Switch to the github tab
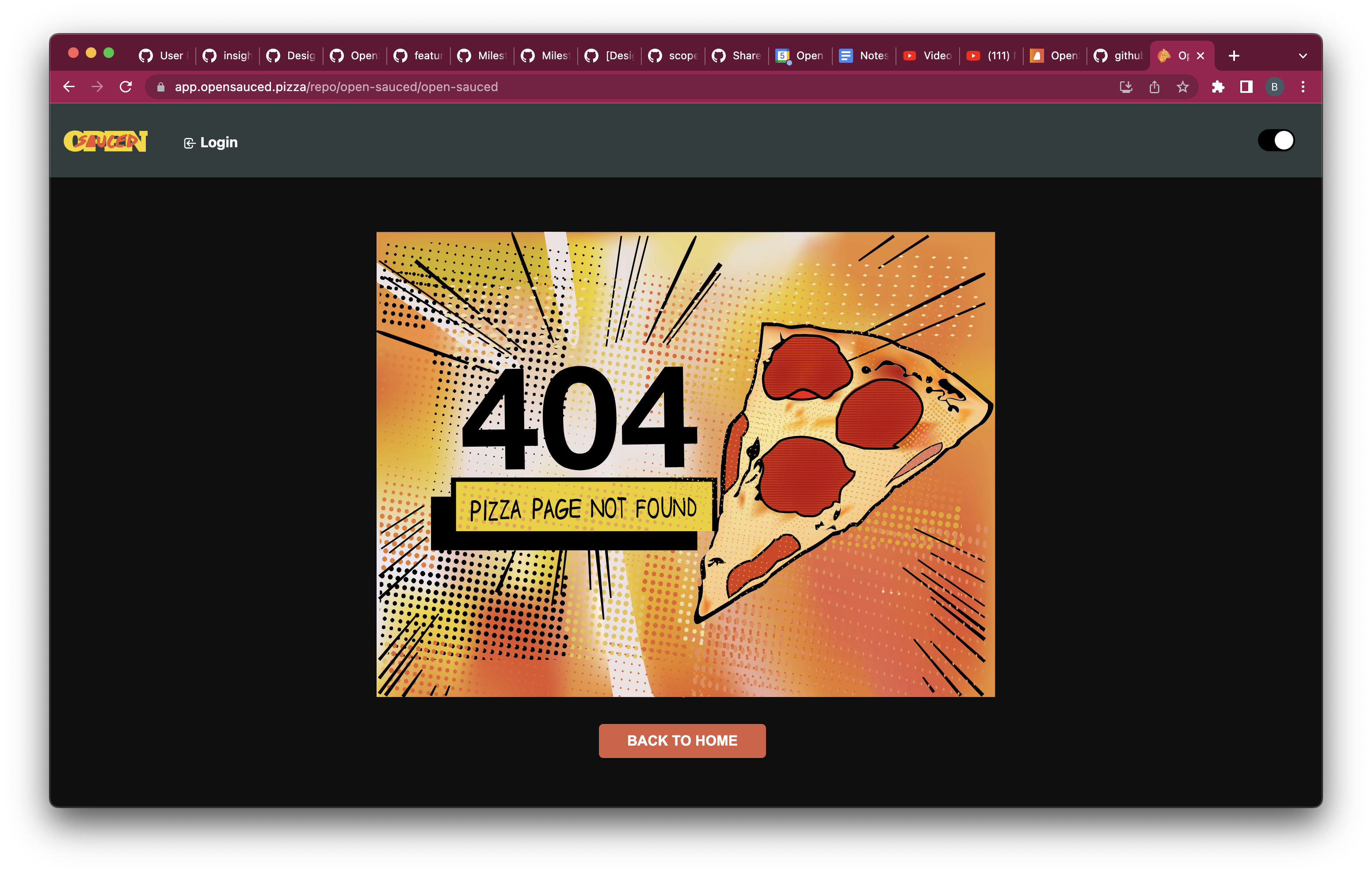 1118,55
